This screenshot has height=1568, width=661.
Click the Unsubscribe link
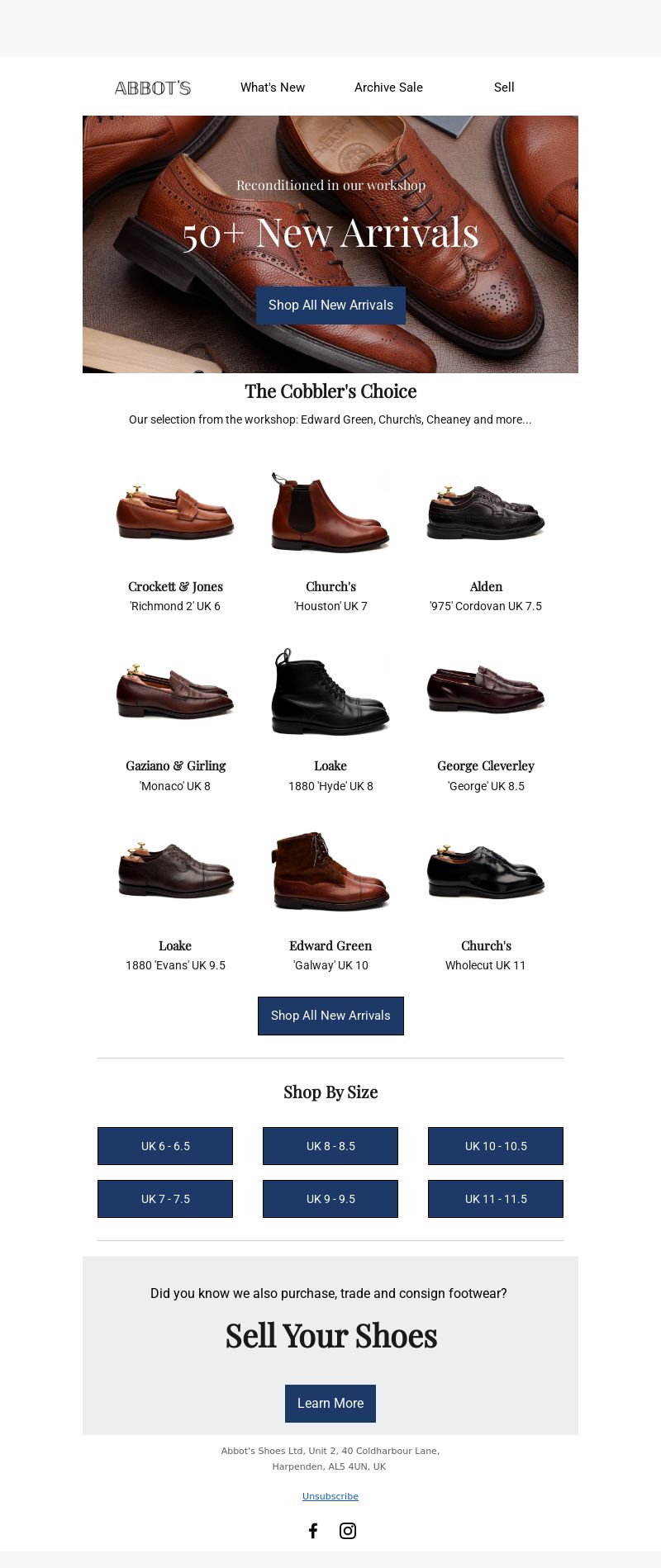(x=330, y=1496)
